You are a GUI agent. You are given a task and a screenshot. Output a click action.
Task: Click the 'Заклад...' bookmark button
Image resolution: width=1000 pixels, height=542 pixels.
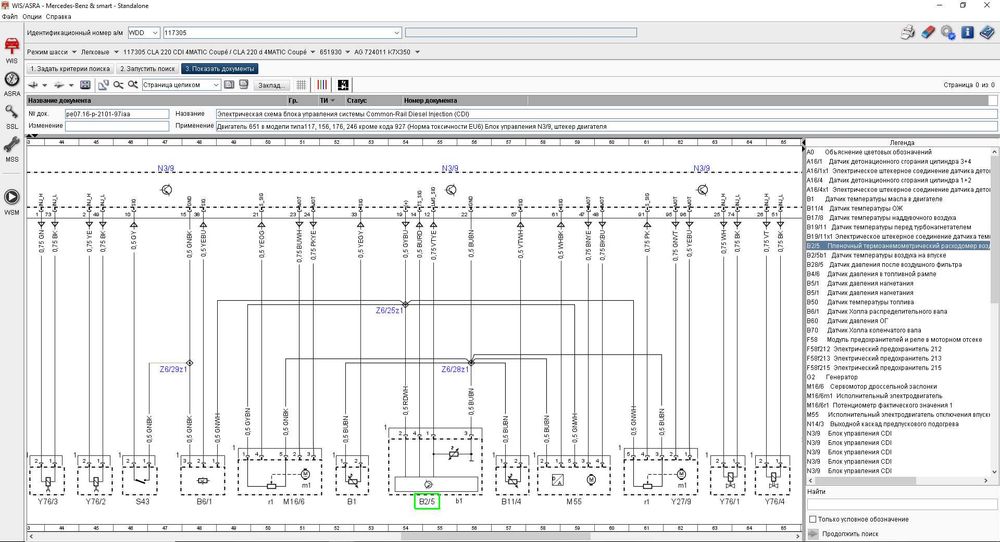pyautogui.click(x=272, y=85)
